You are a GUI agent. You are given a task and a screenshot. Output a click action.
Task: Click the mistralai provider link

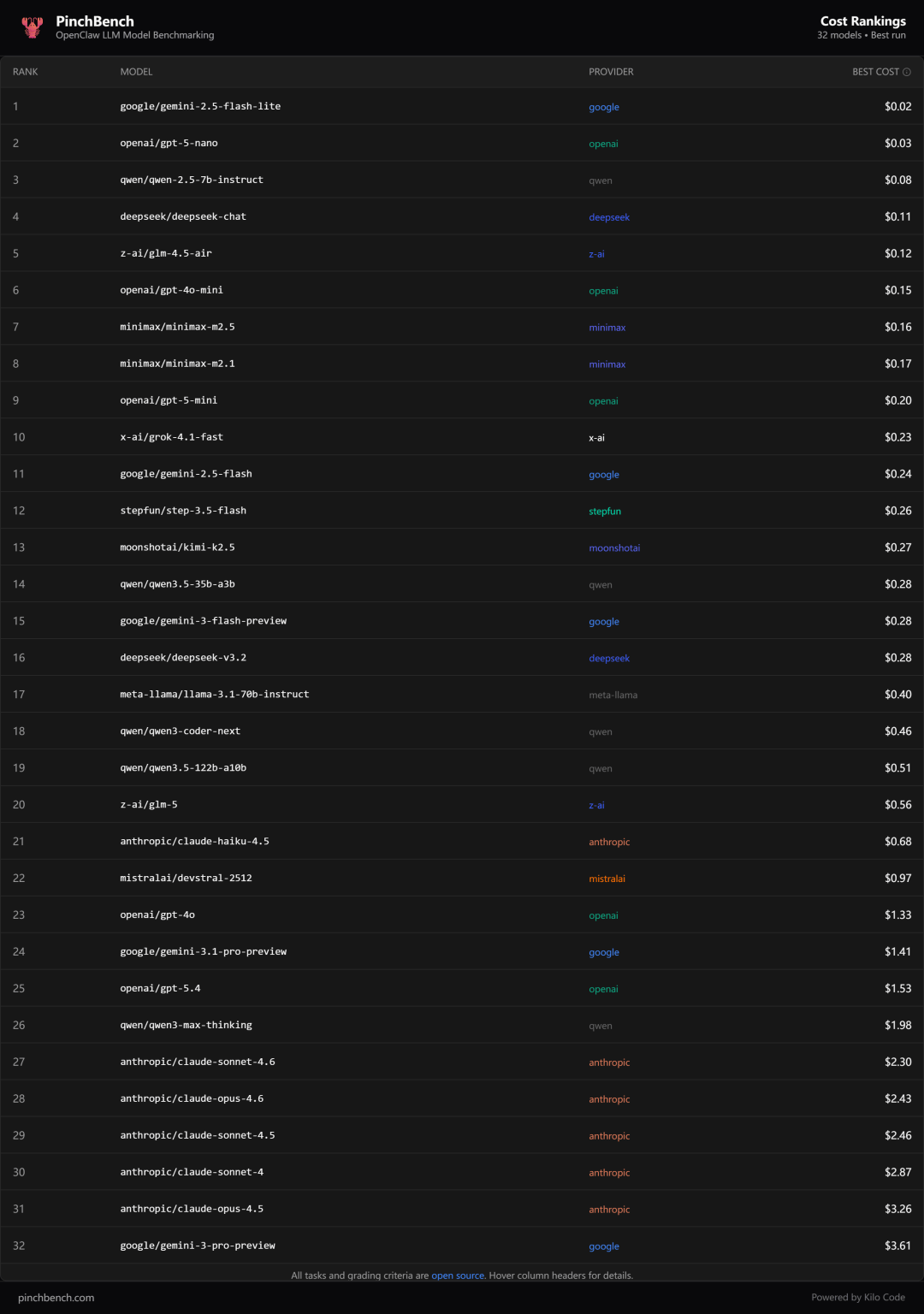pyautogui.click(x=607, y=879)
